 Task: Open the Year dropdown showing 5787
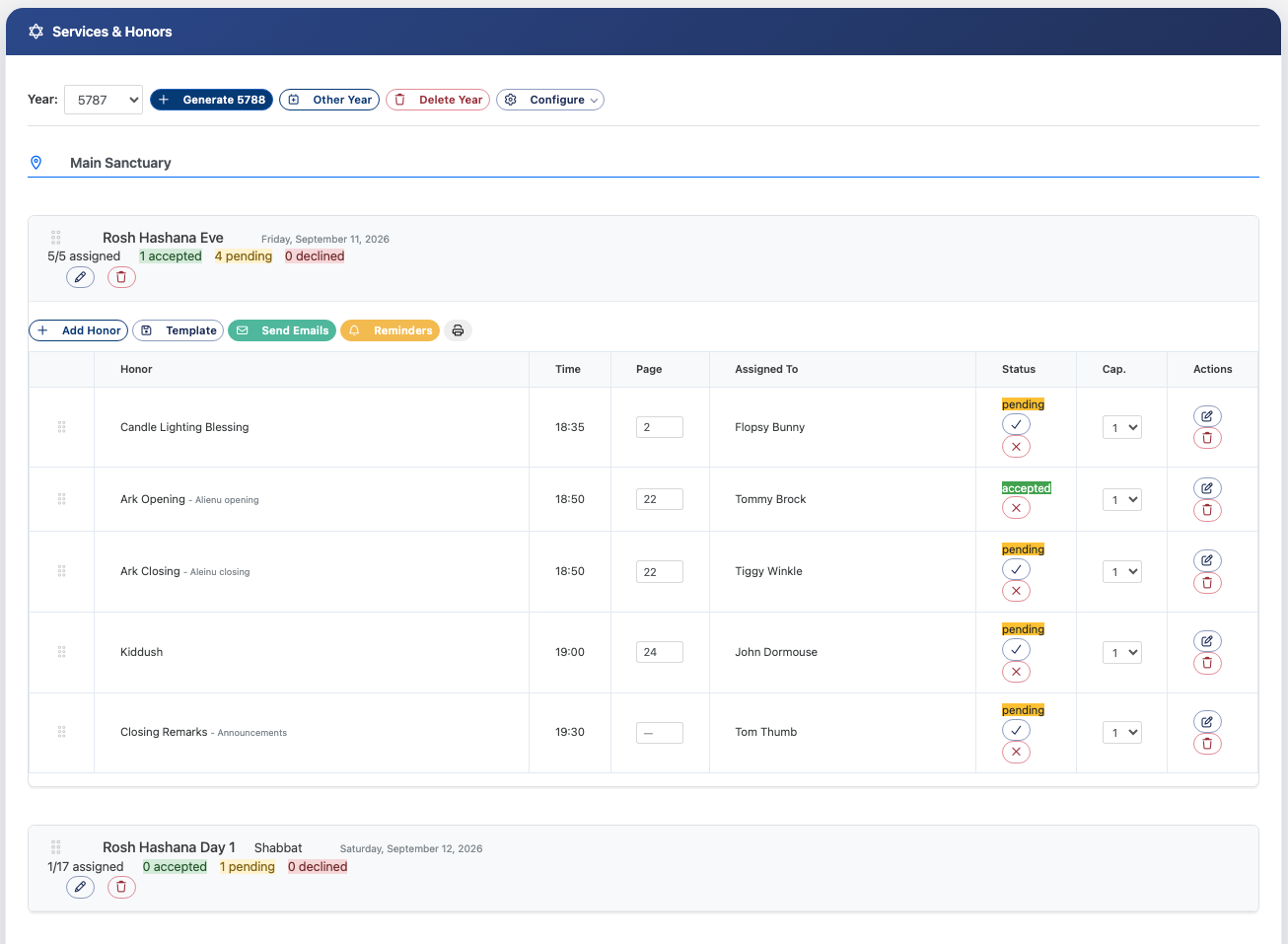[104, 100]
